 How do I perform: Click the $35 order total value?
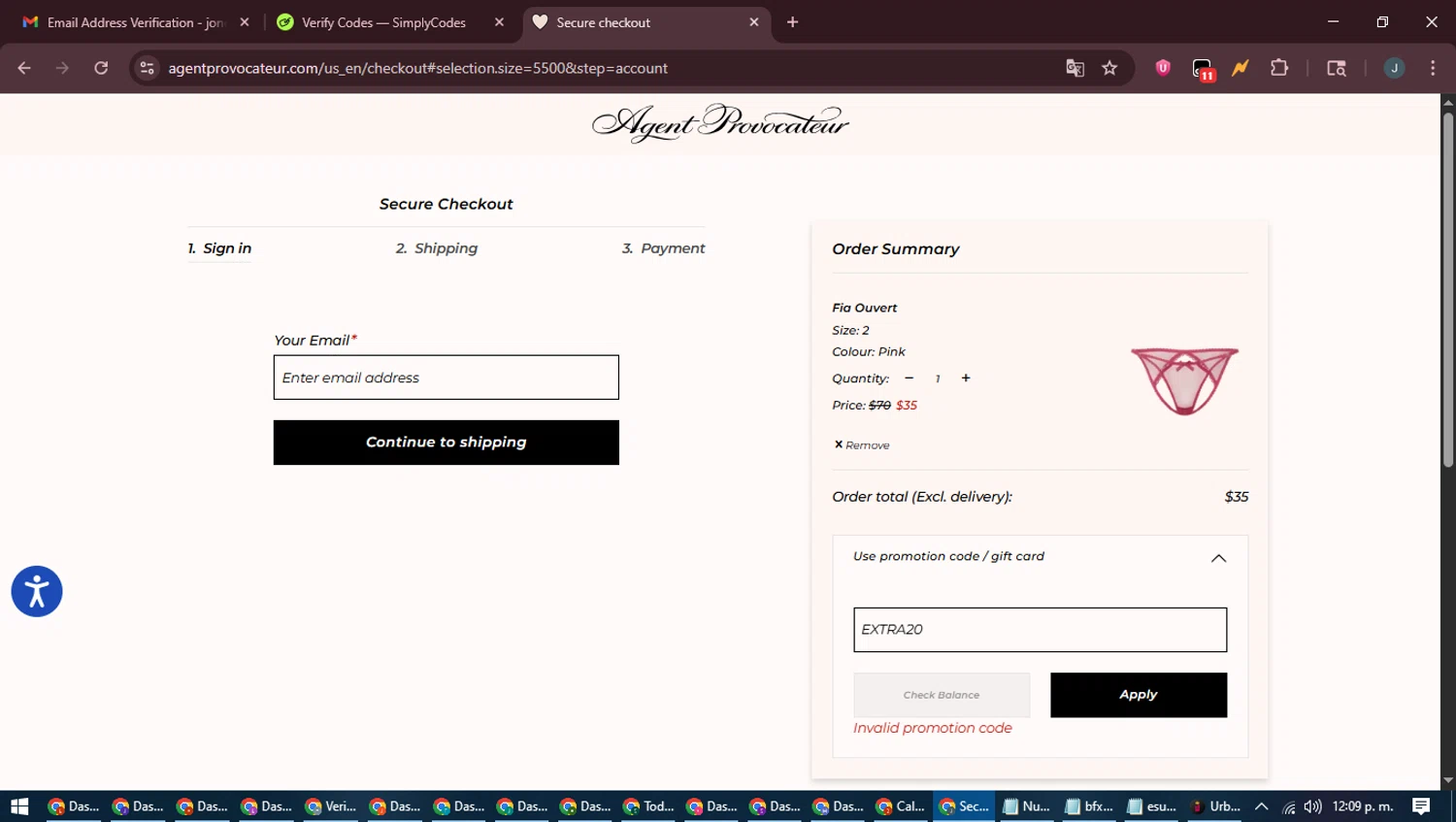click(x=1236, y=497)
